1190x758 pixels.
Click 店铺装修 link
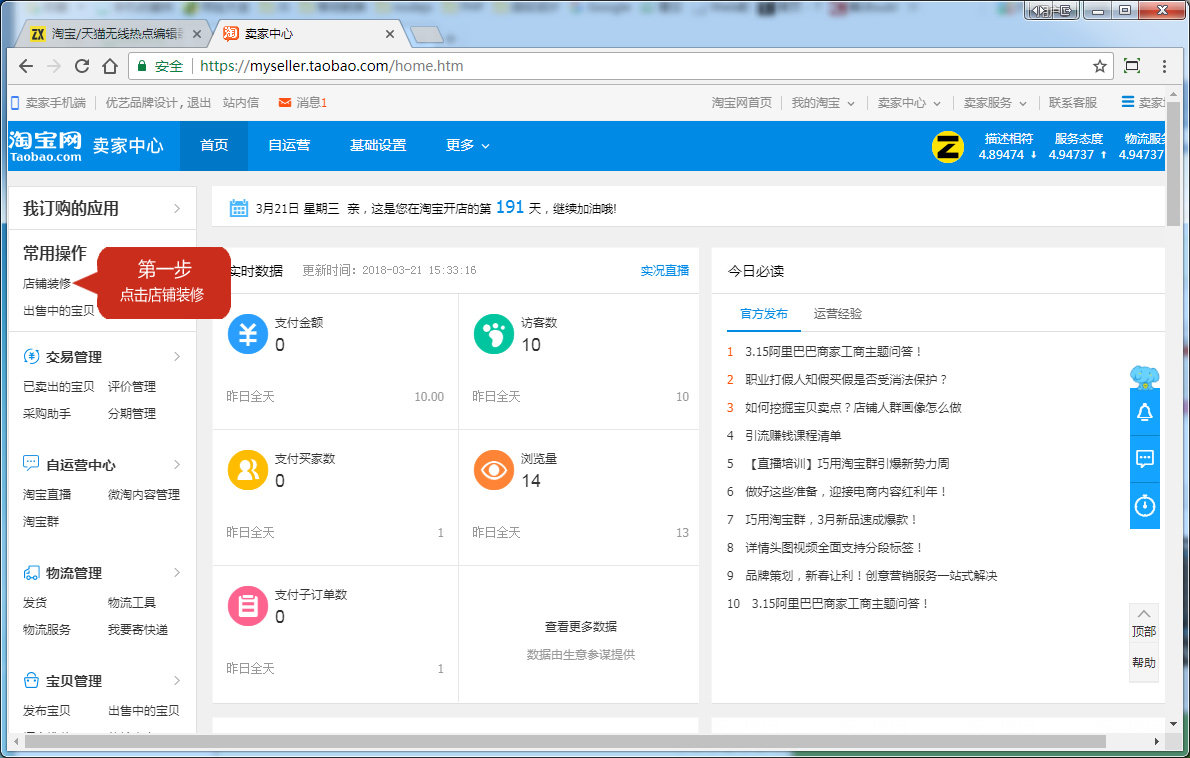pos(47,283)
